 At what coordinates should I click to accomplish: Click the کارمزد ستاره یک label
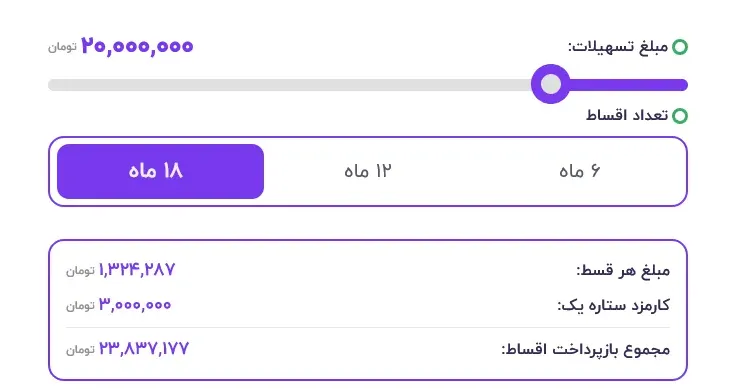[613, 305]
